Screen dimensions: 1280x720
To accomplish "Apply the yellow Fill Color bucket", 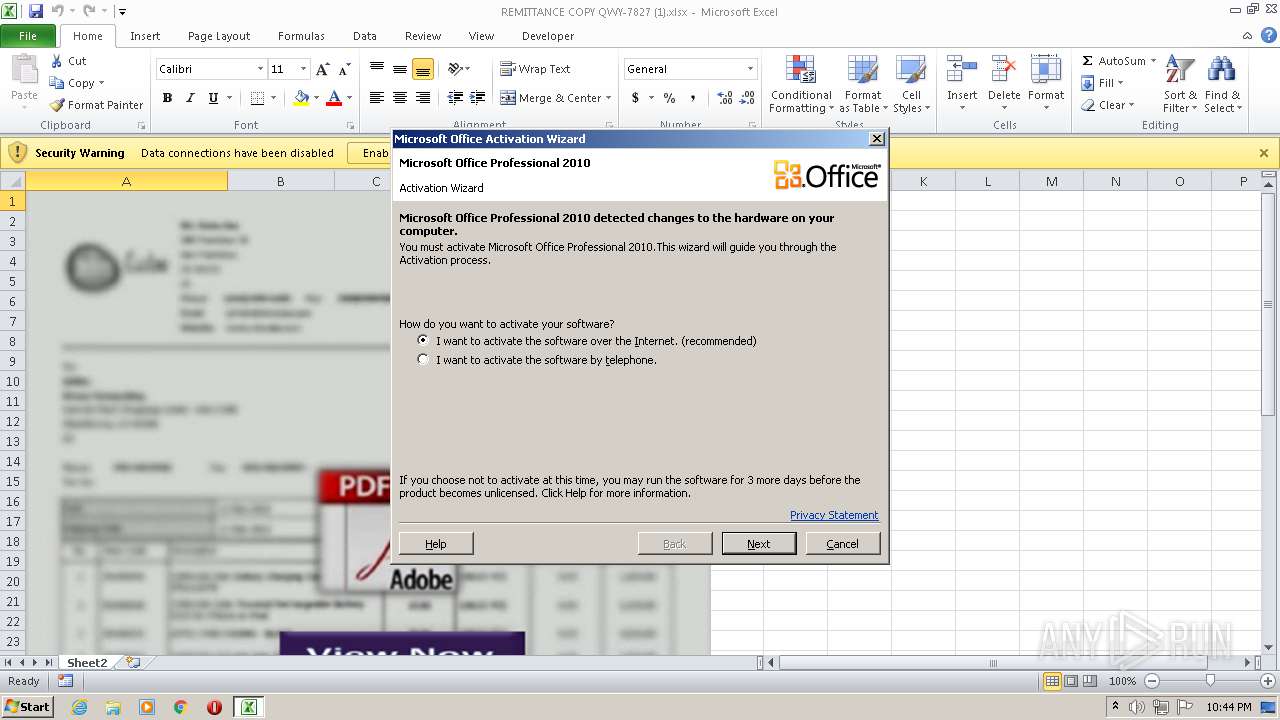I will (x=301, y=98).
